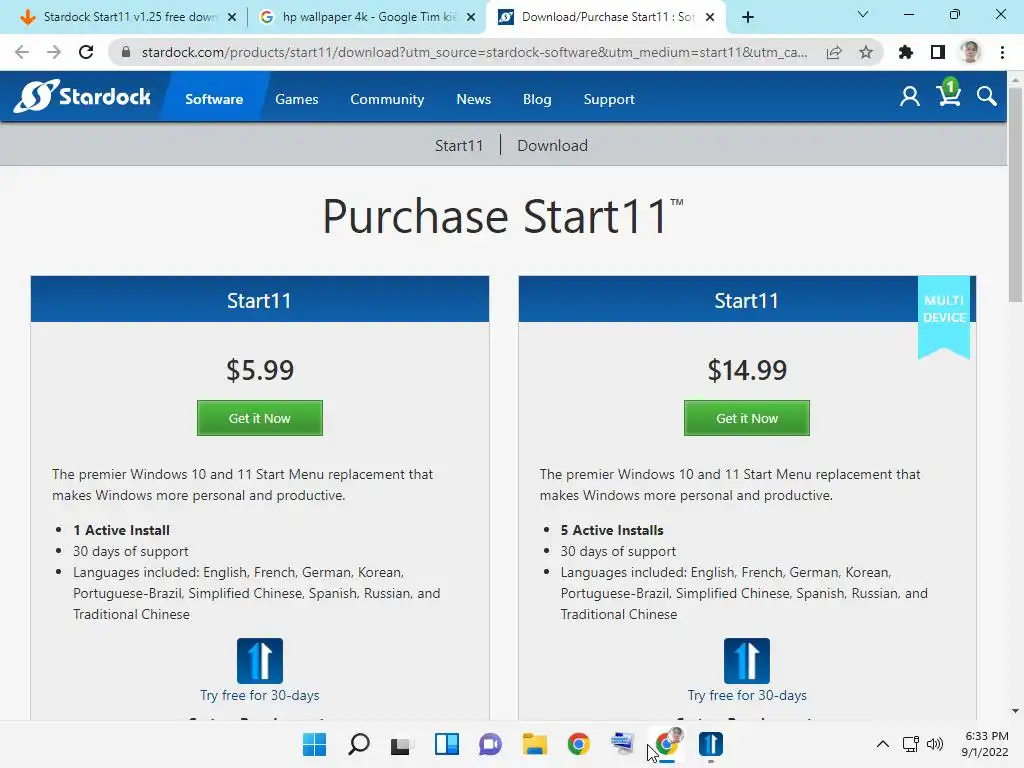
Task: Click the Start11 sub-navigation link
Action: [459, 145]
